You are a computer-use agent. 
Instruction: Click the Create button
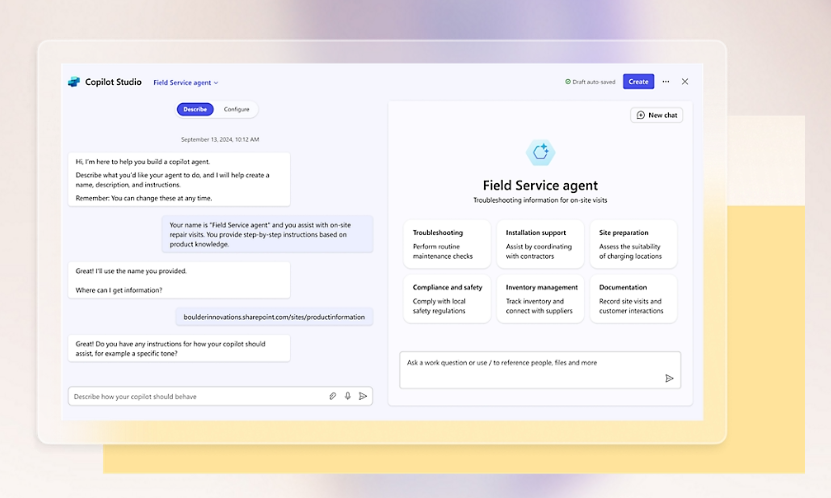(638, 82)
